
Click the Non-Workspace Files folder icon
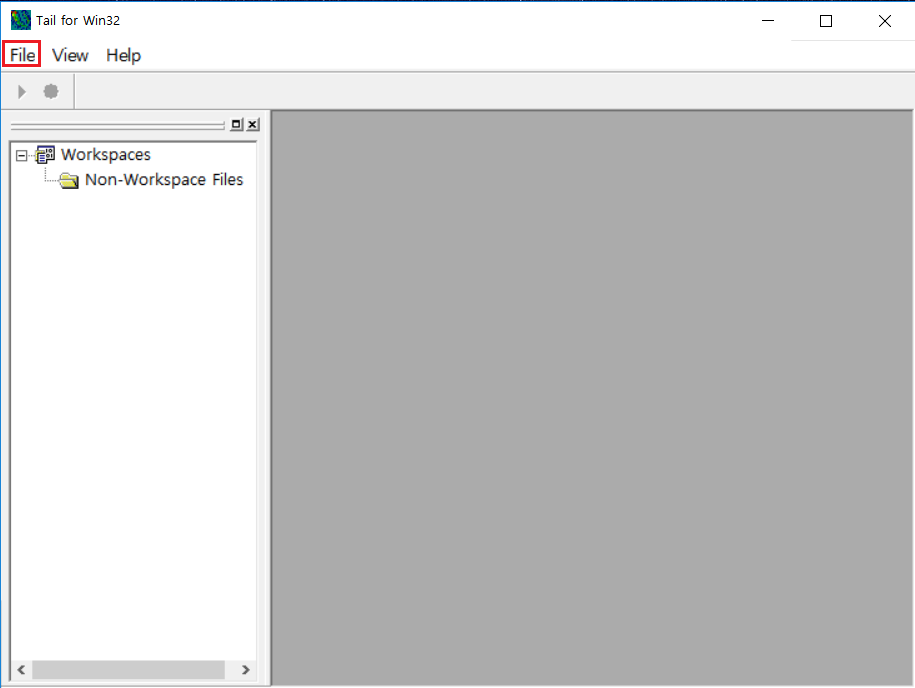pyautogui.click(x=69, y=180)
